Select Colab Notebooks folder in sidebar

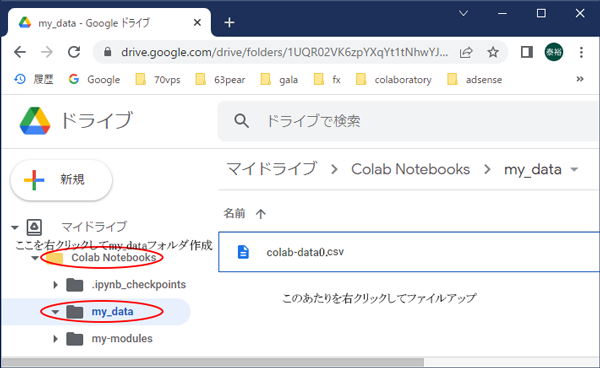coord(114,257)
